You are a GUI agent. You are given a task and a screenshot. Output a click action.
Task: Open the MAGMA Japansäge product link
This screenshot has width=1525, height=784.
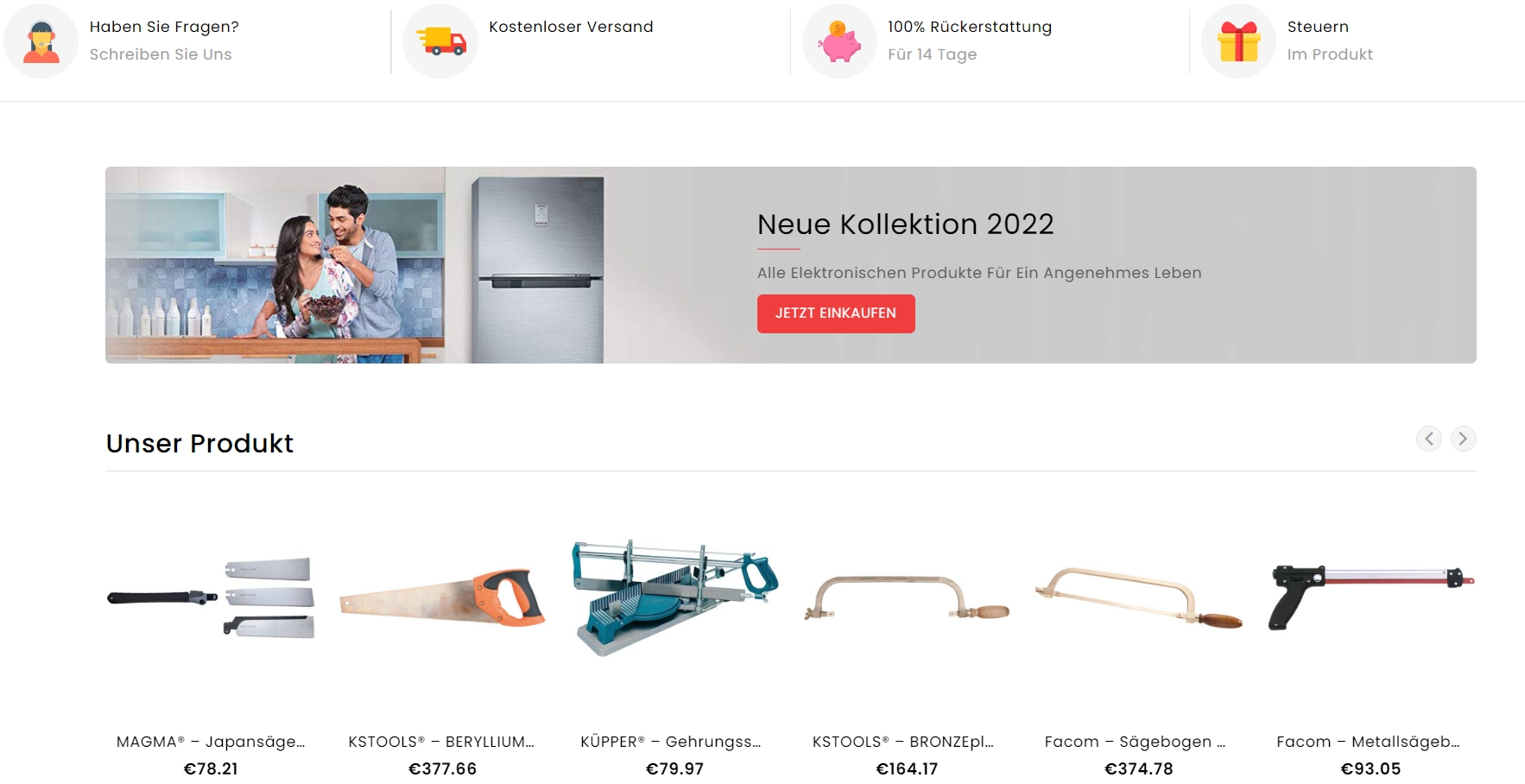point(211,742)
